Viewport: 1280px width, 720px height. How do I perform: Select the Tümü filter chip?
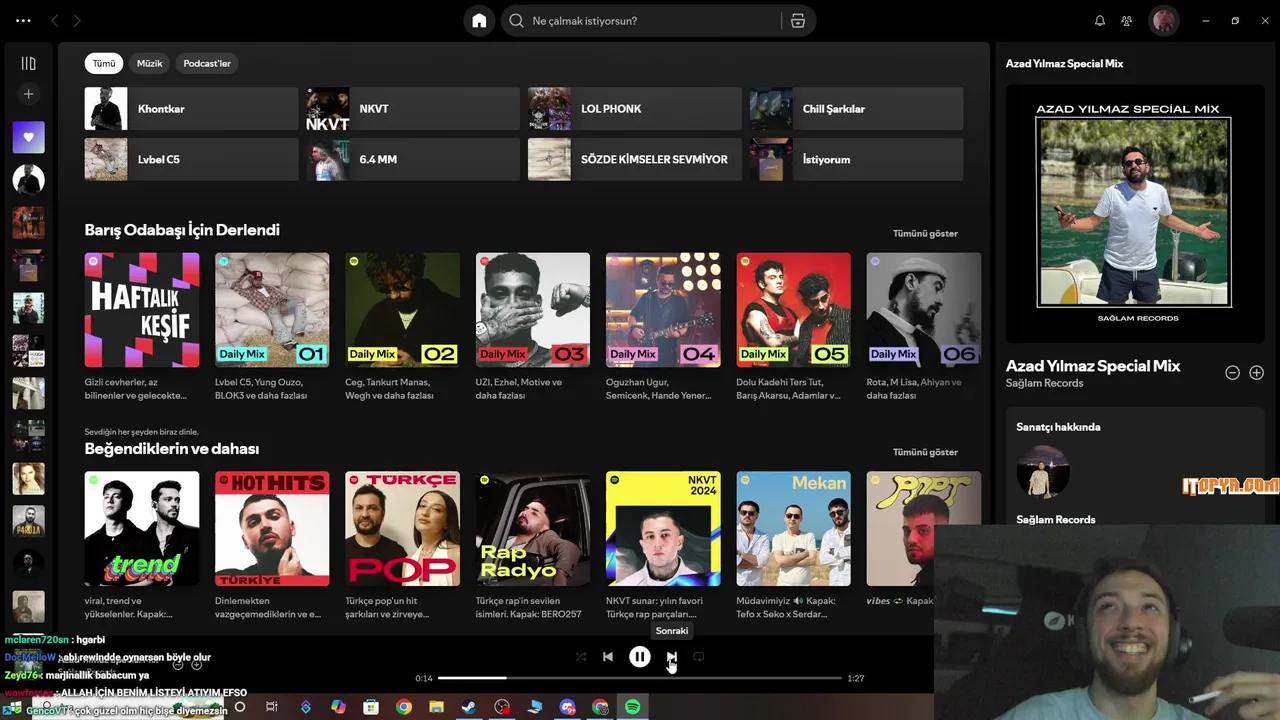click(104, 63)
